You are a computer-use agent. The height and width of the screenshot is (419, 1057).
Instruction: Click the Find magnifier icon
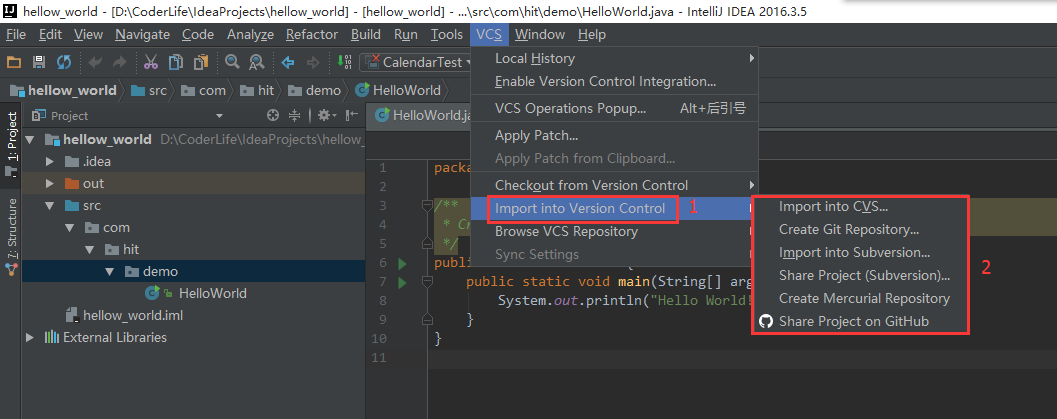(232, 63)
